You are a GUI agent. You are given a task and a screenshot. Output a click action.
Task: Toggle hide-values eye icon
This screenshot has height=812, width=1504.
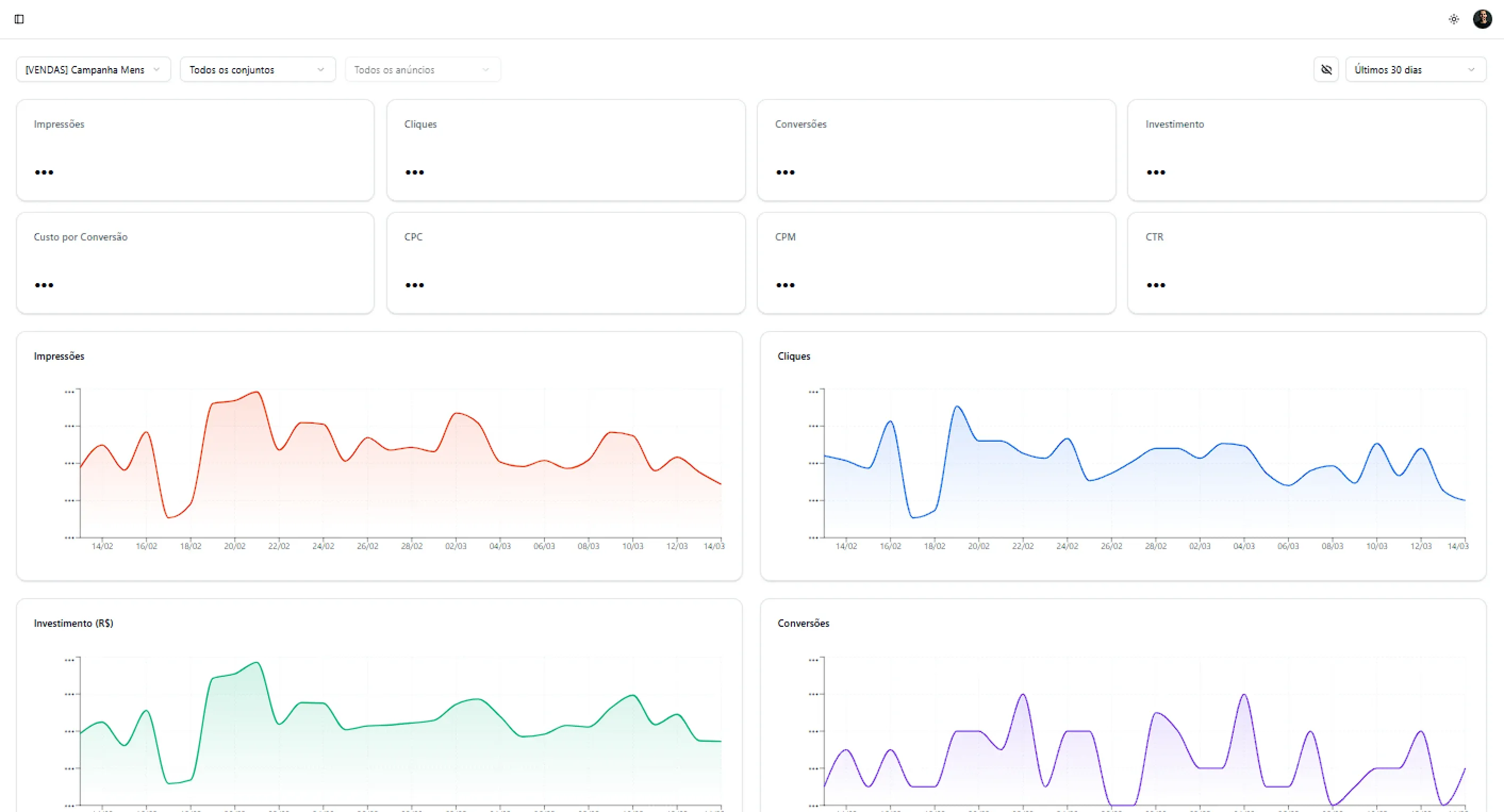coord(1326,70)
